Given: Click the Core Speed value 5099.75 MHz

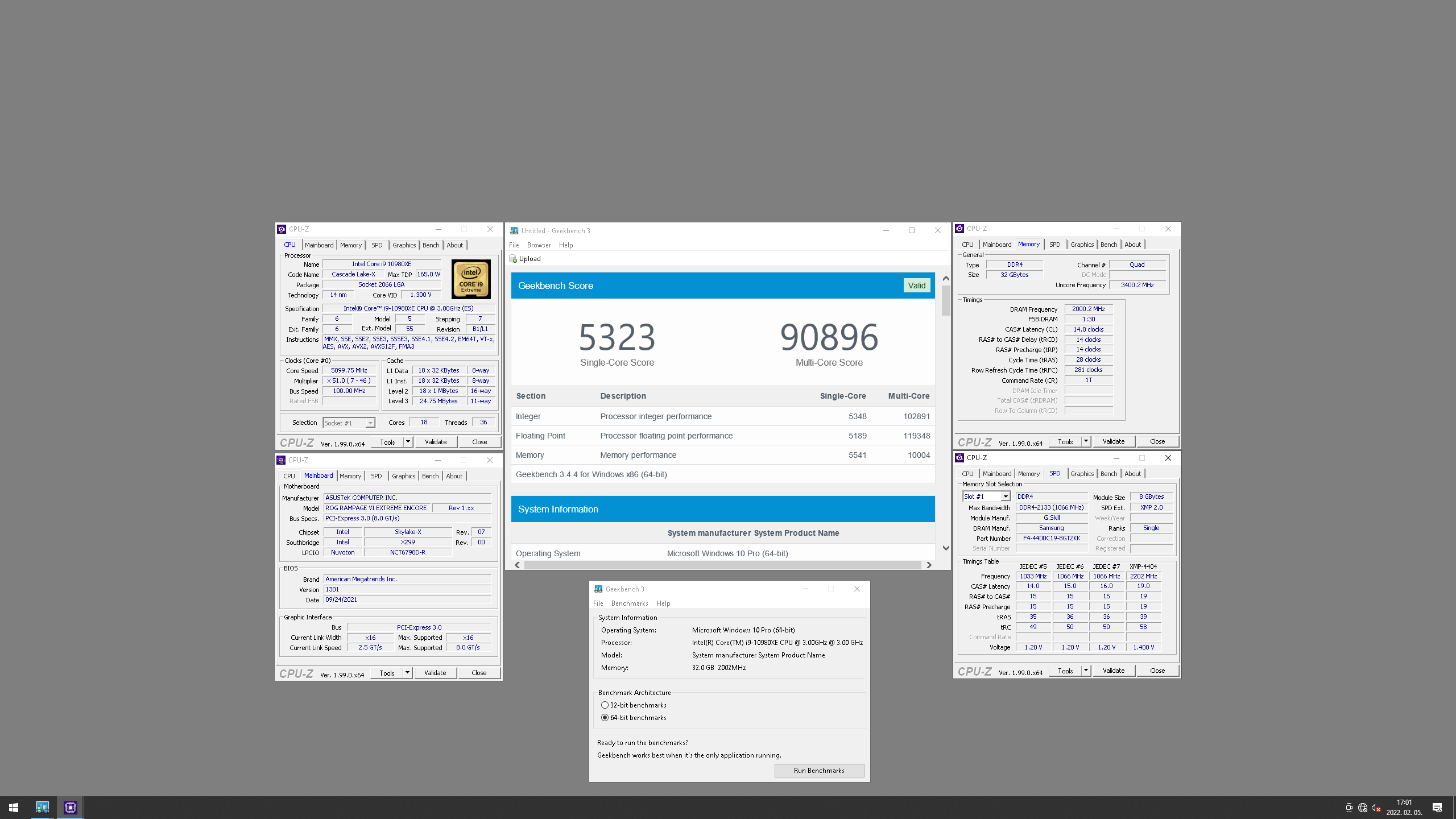Looking at the screenshot, I should (349, 370).
